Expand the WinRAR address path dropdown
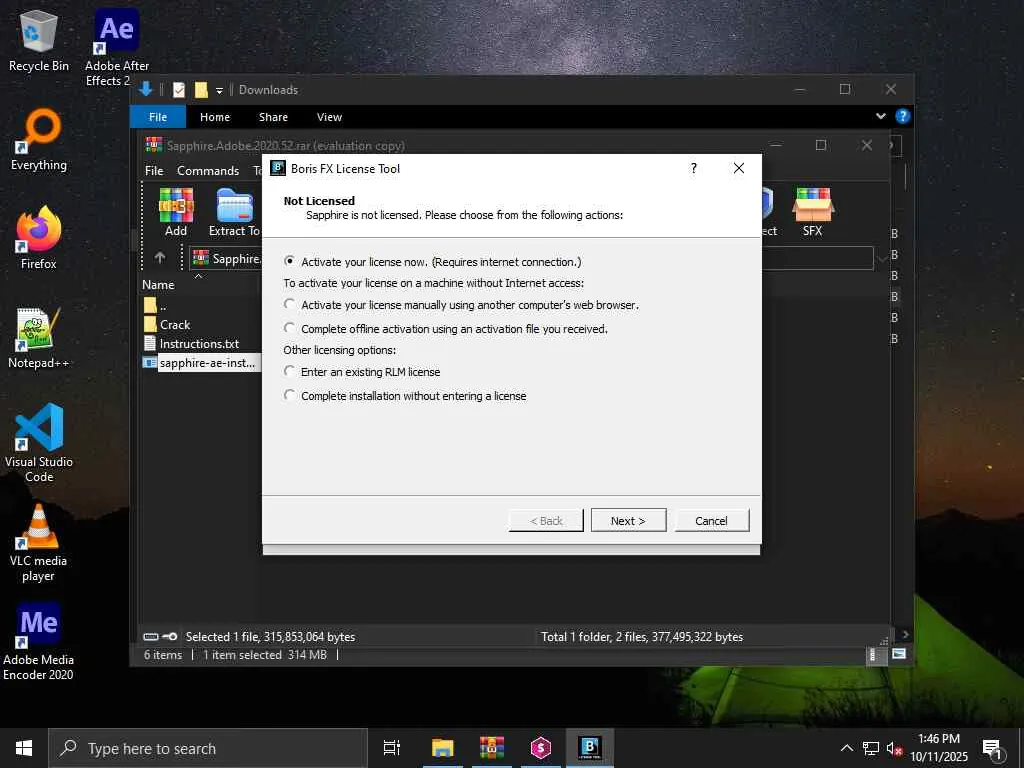Screen dimensions: 1024x768 882,258
